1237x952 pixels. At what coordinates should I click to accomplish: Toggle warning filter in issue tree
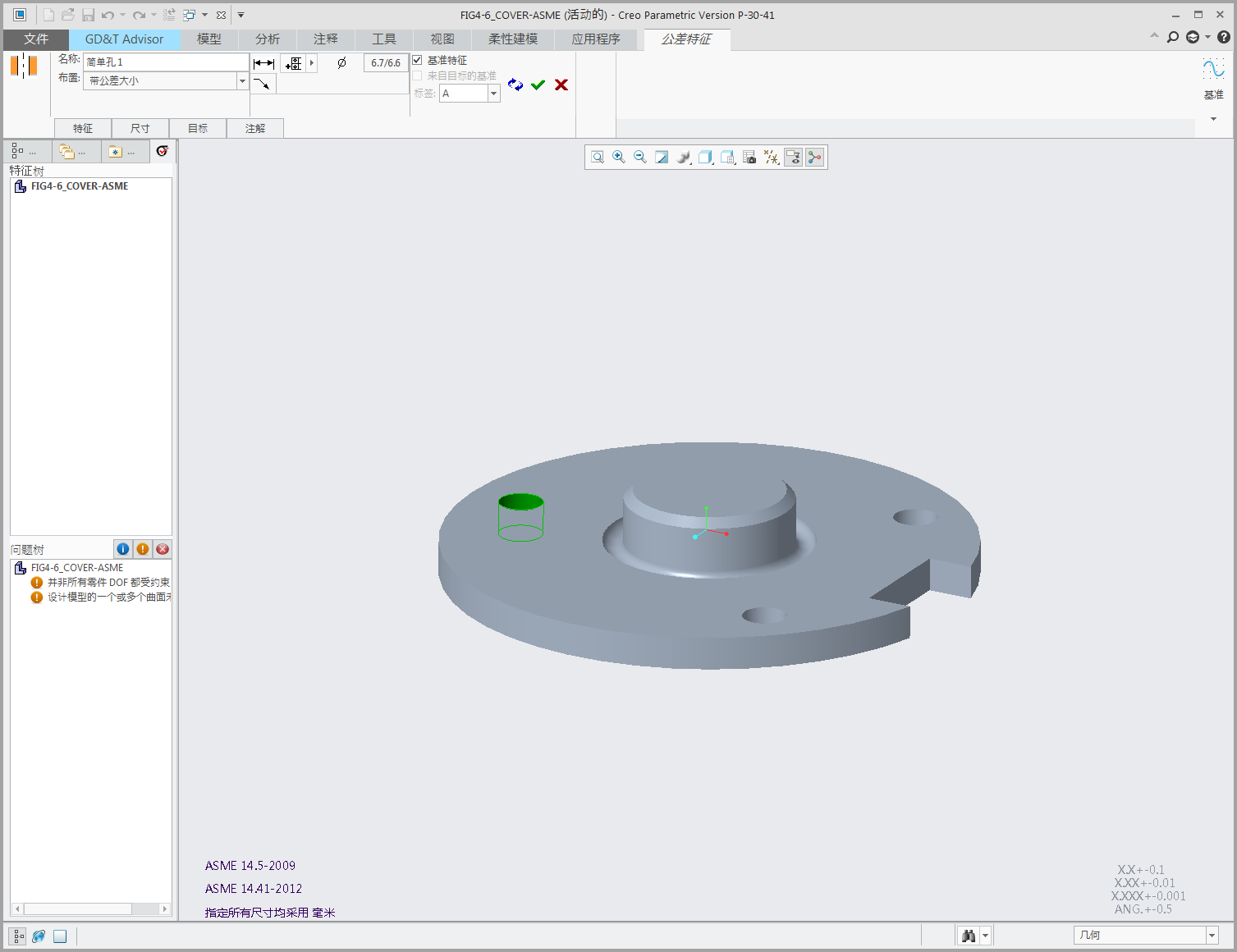point(143,549)
